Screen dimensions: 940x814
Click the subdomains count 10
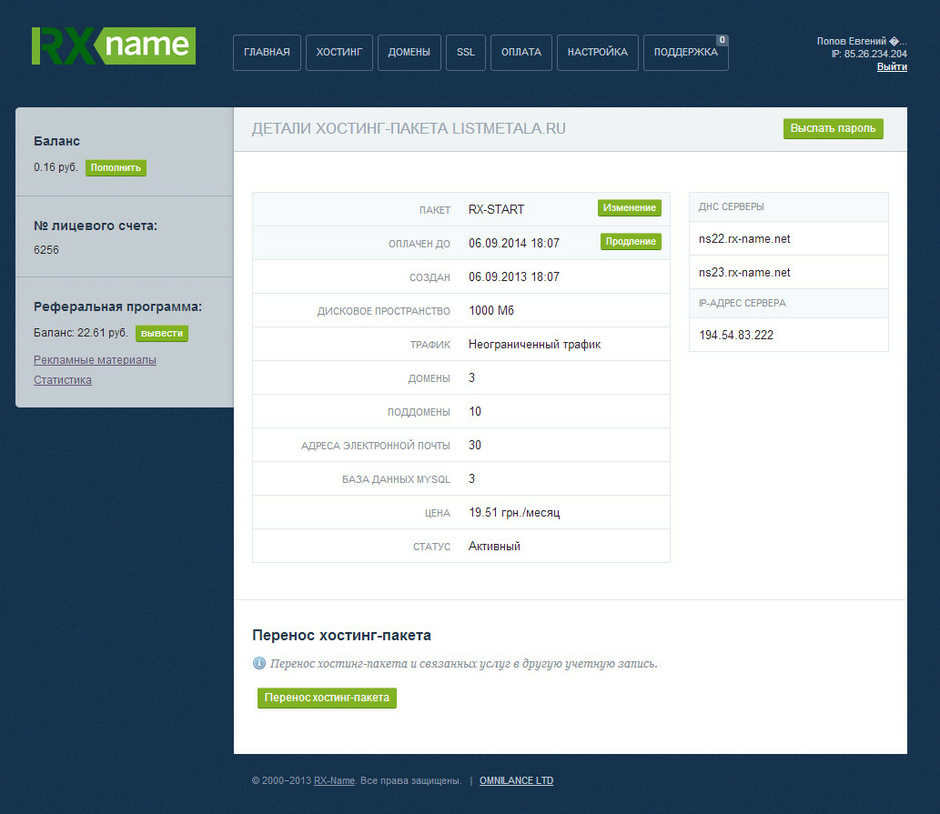pos(475,412)
